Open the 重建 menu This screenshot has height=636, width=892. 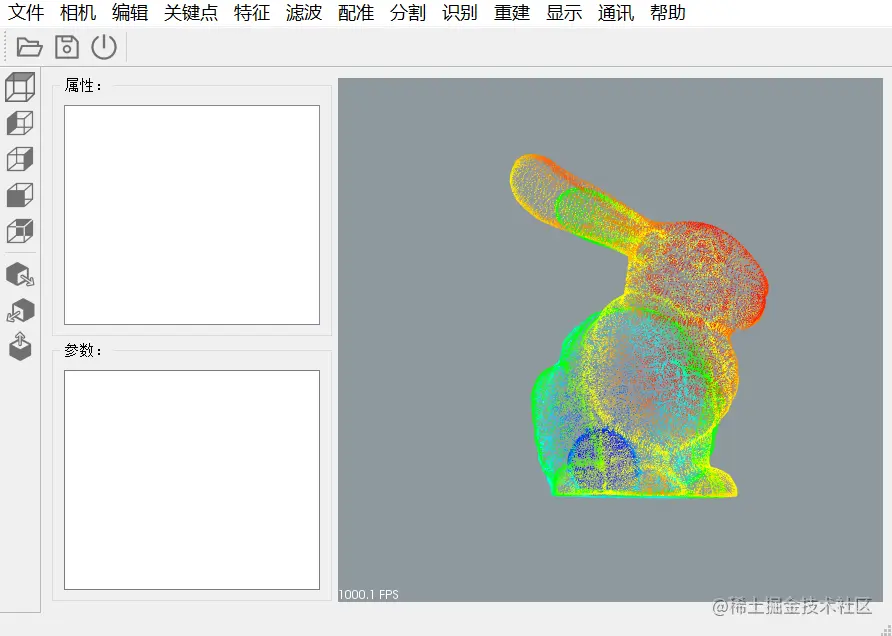[512, 13]
